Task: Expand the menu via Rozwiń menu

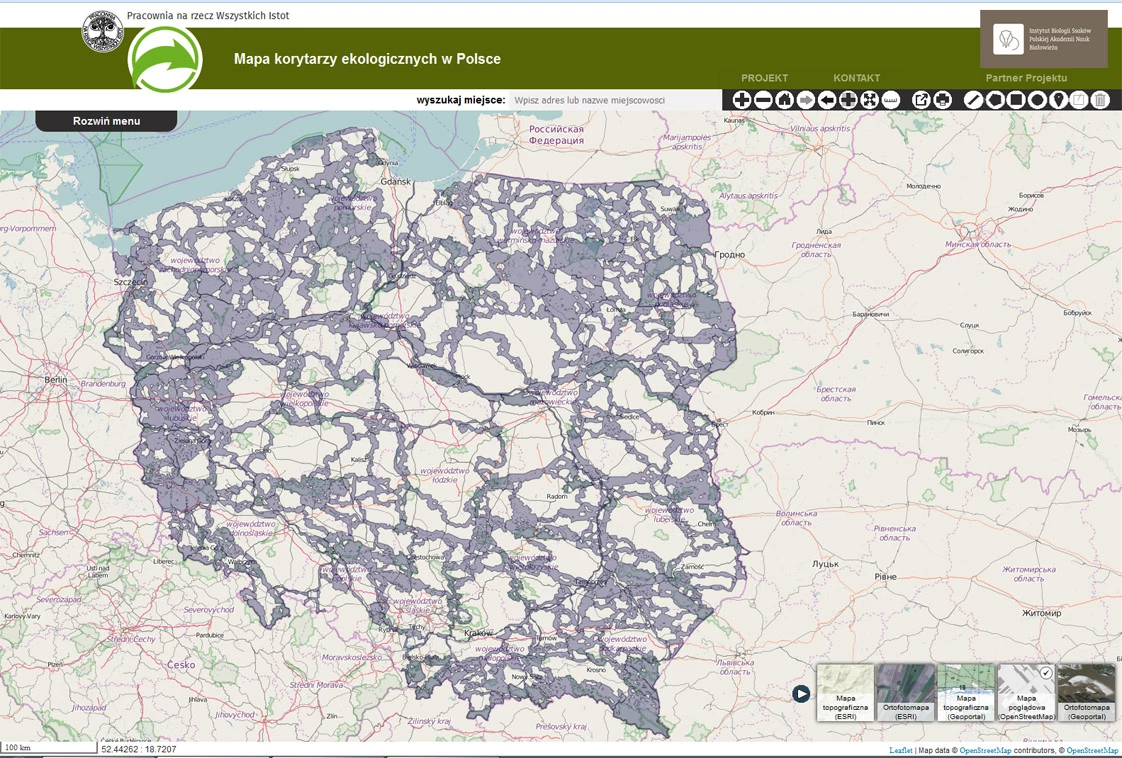Action: [x=105, y=119]
